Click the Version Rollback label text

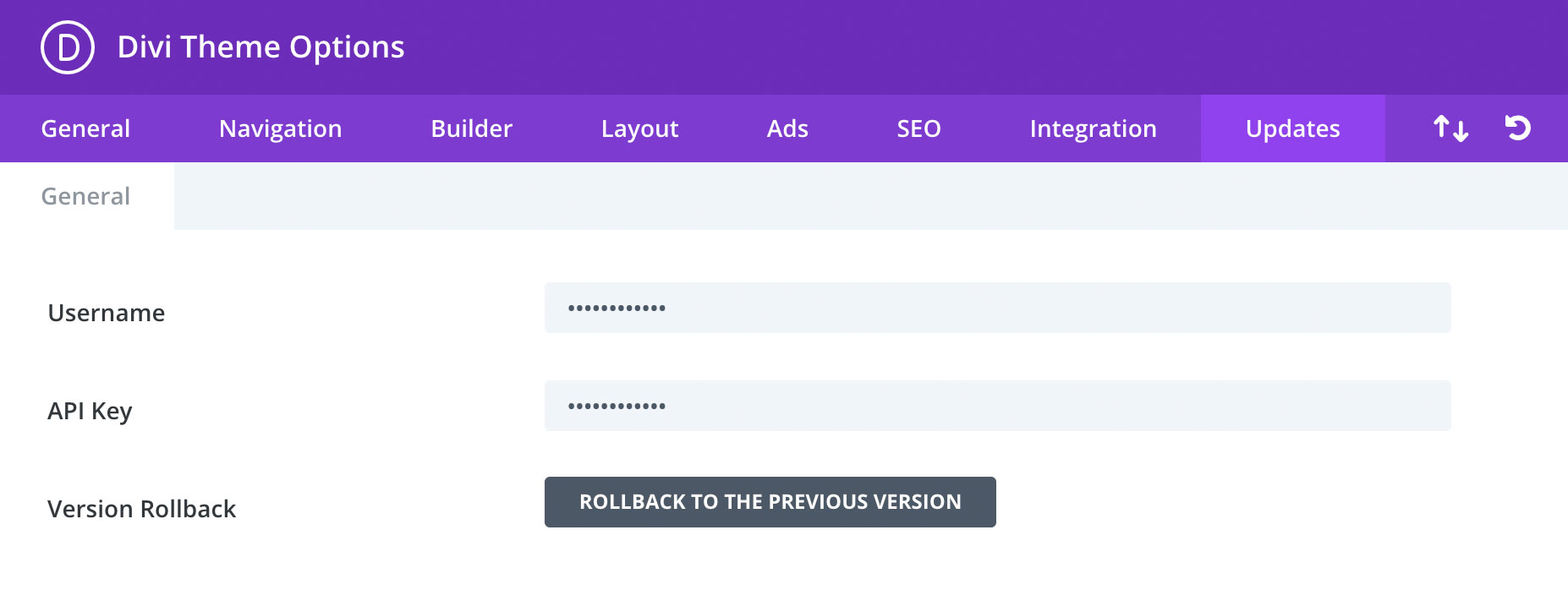pos(142,509)
